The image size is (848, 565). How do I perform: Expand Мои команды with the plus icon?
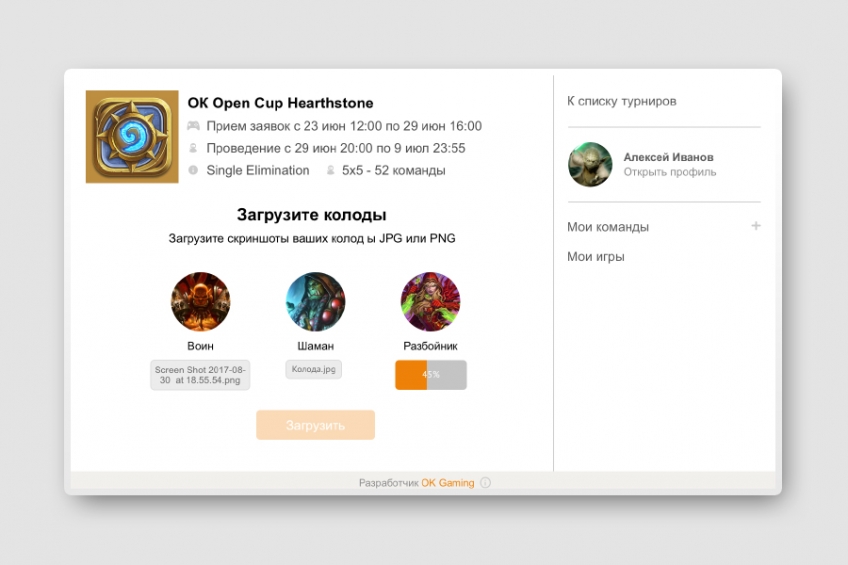[756, 225]
